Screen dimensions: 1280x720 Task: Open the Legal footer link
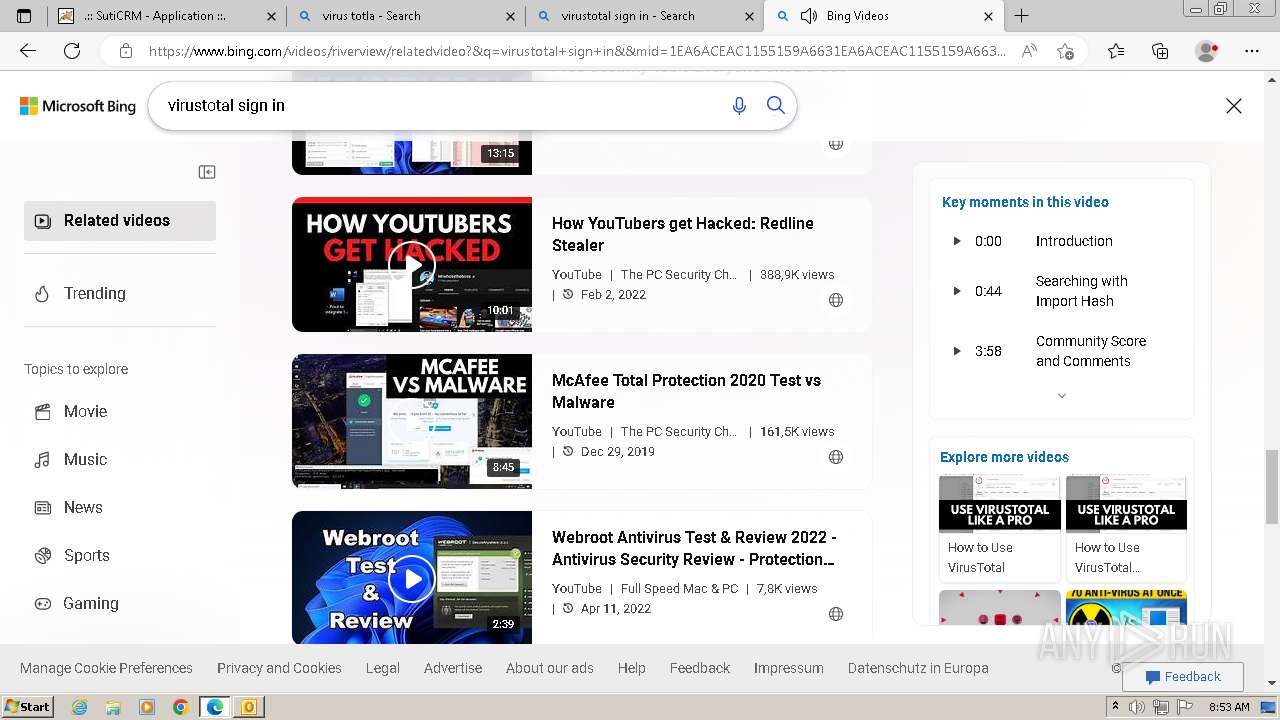coord(383,668)
